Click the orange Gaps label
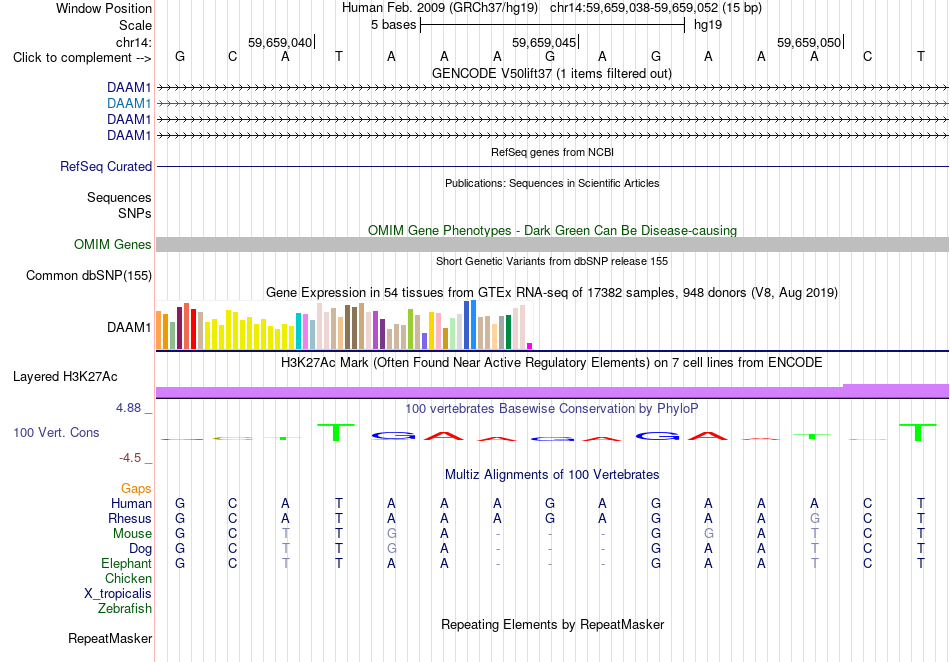950x662 pixels. pyautogui.click(x=136, y=488)
